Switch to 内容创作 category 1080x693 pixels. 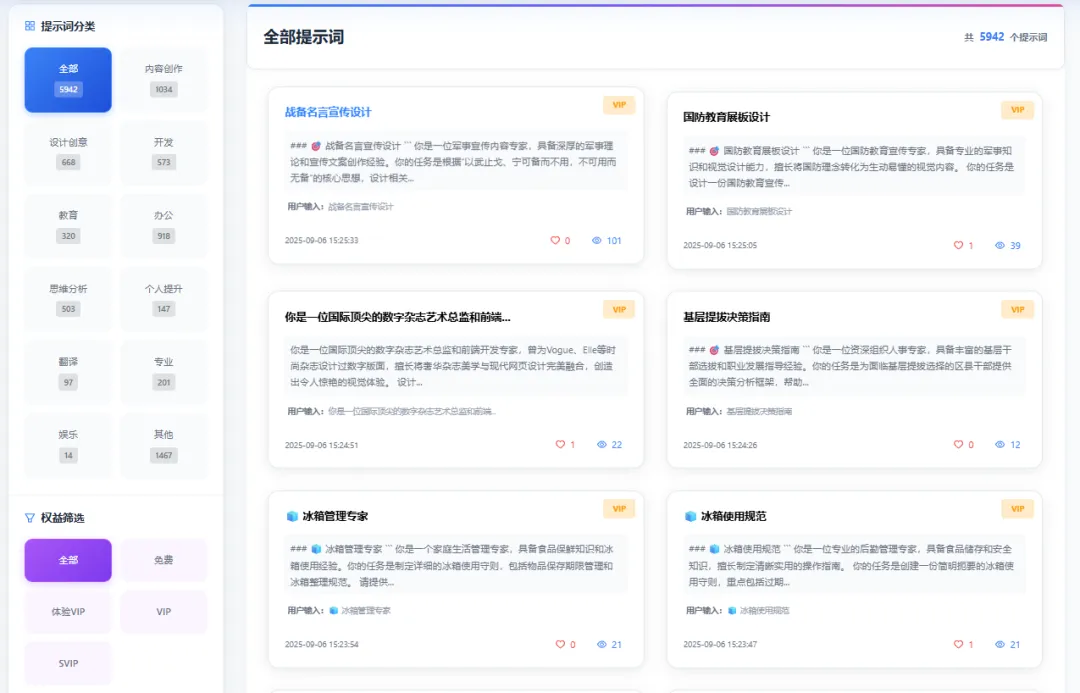tap(163, 79)
